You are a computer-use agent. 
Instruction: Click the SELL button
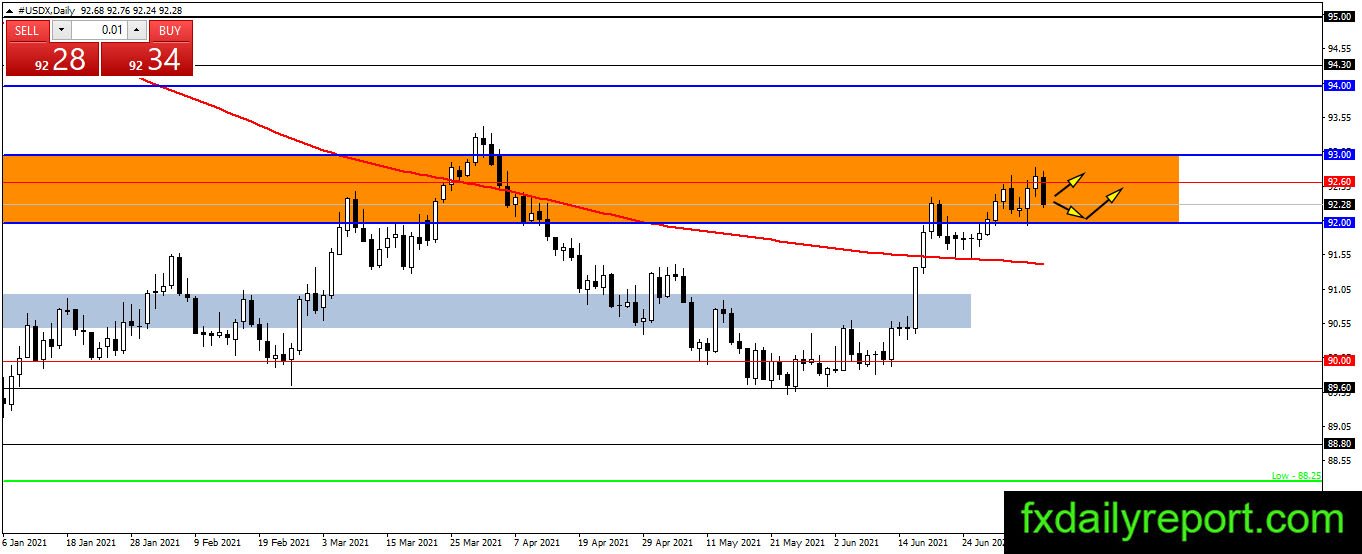(x=27, y=31)
